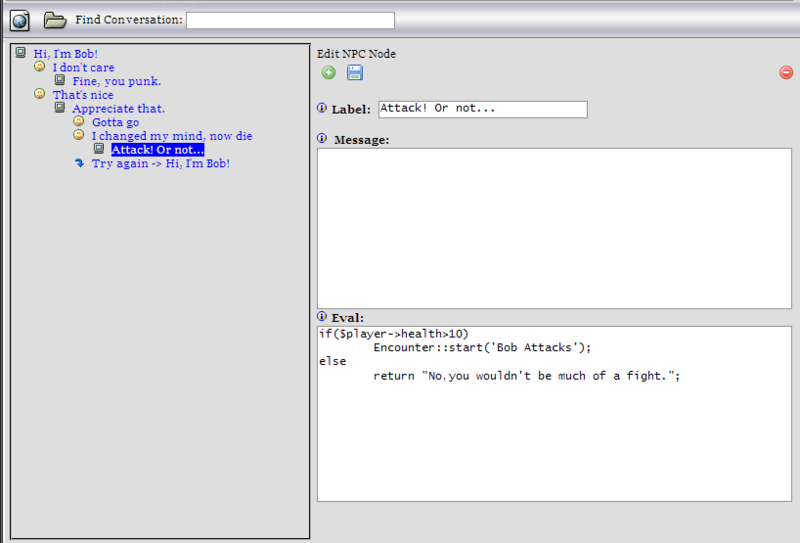Image resolution: width=800 pixels, height=543 pixels.
Task: Follow the 'Try again -> Hi, I'm Bob!' link
Action: tap(160, 163)
